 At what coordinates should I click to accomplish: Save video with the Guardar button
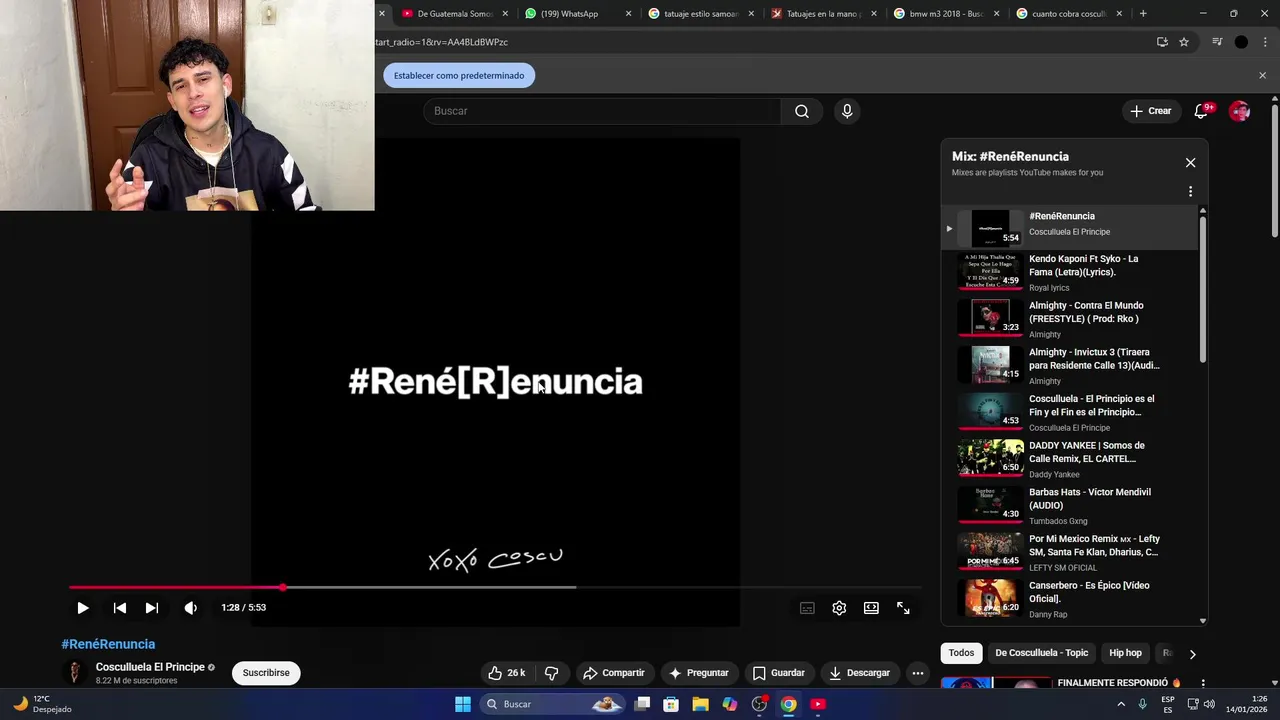click(779, 673)
